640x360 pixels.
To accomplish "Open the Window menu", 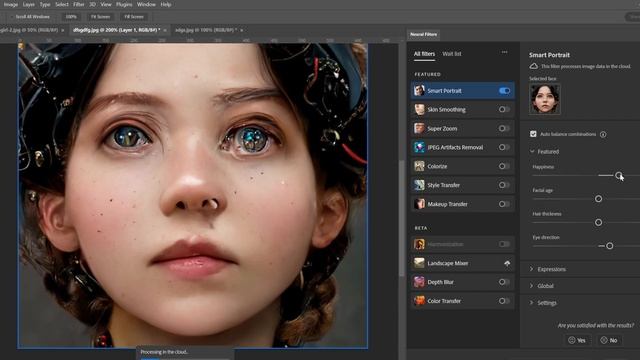I will click(146, 4).
